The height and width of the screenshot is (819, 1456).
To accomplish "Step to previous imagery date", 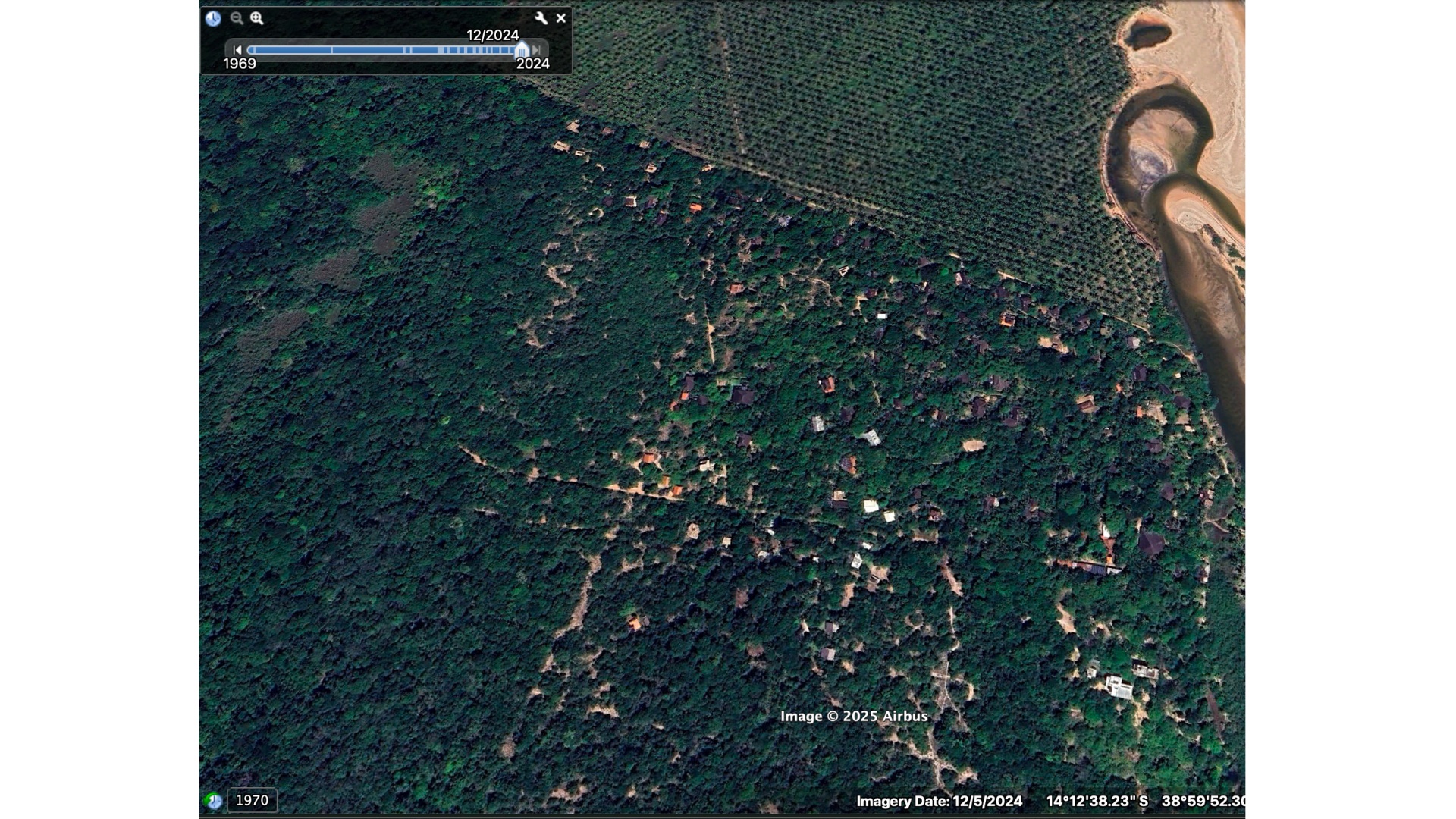I will coord(237,50).
